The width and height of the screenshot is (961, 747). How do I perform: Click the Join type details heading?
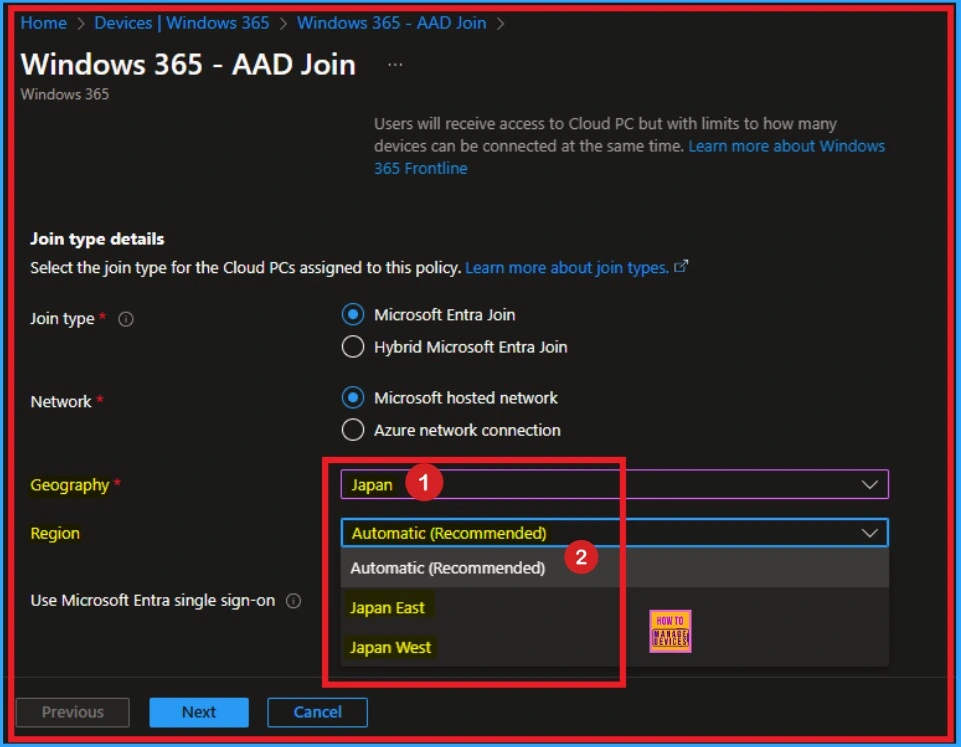tap(97, 239)
